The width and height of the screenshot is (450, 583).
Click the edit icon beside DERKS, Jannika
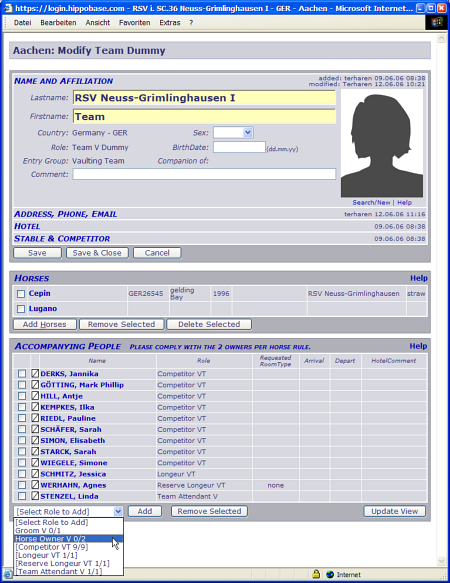click(x=35, y=373)
